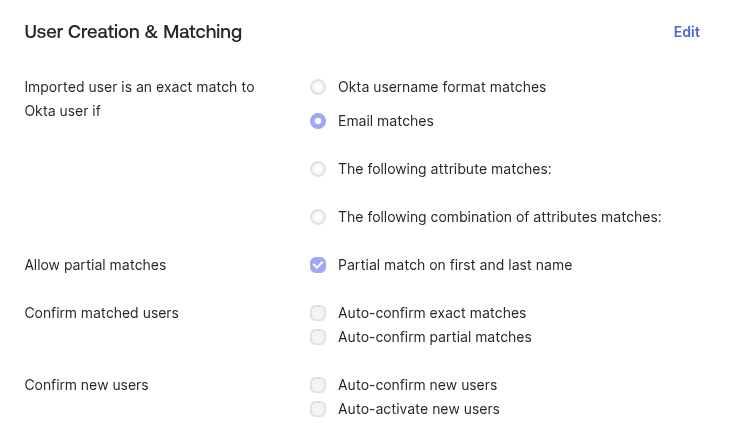
Task: Tick the Auto-activate new users checkbox
Action: coord(318,409)
